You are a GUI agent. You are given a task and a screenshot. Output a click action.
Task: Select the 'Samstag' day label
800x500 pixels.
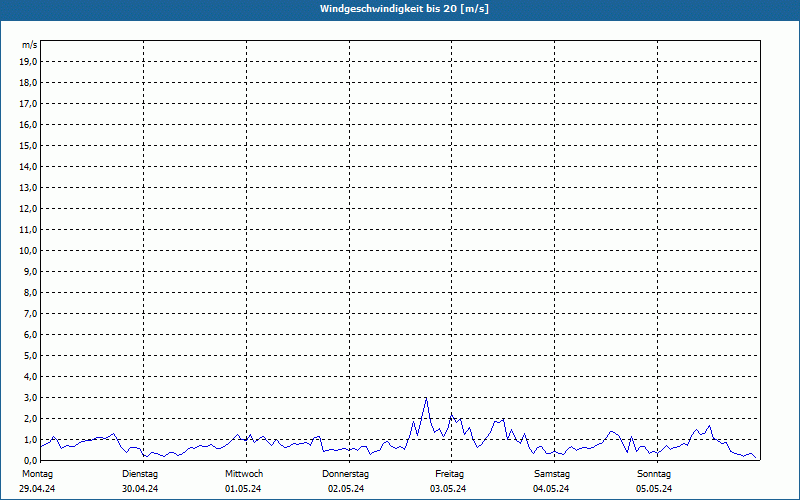pyautogui.click(x=552, y=474)
